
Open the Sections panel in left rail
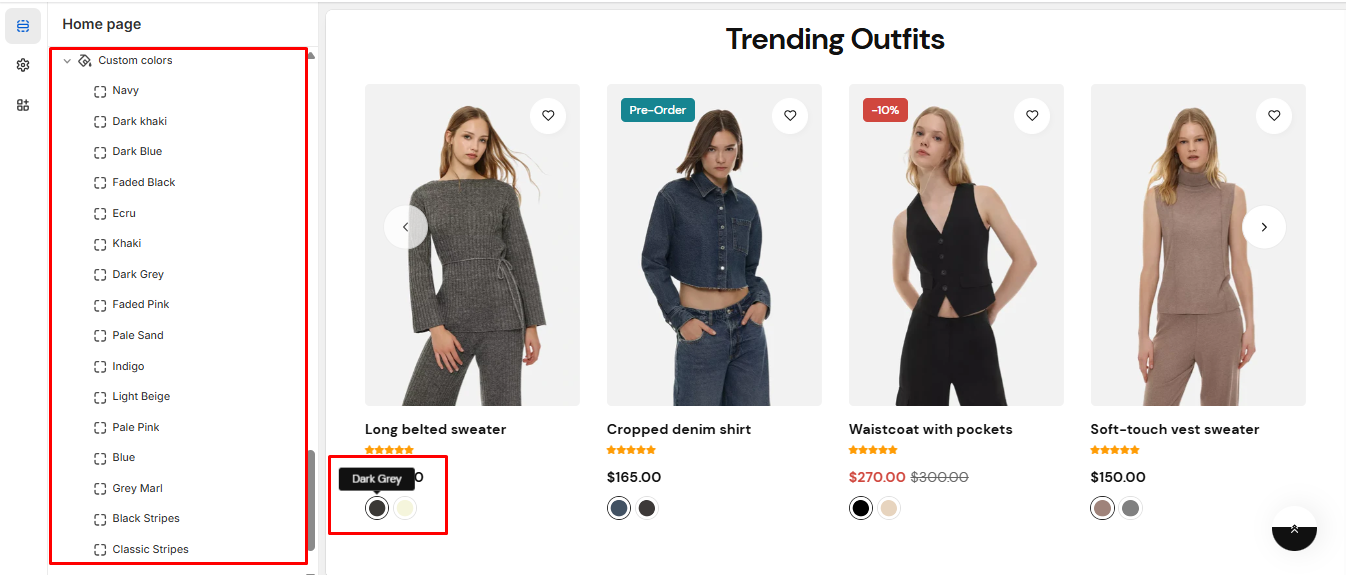coord(23,26)
